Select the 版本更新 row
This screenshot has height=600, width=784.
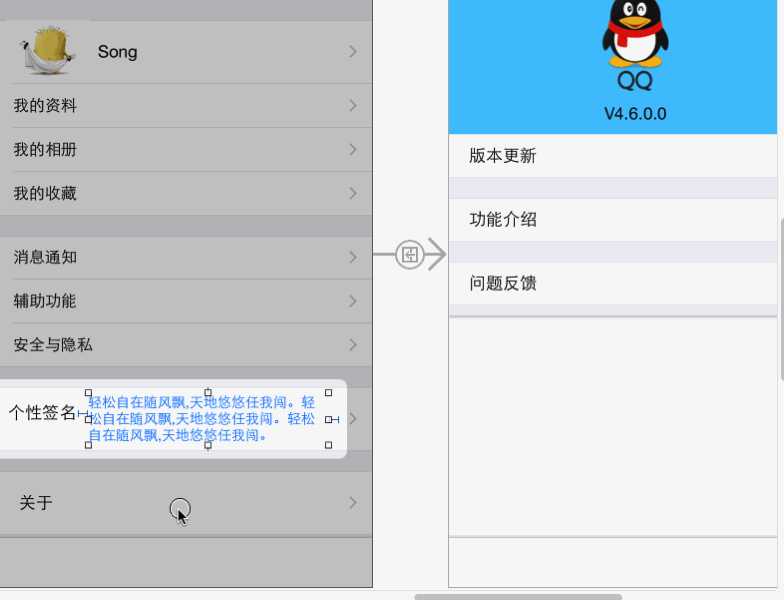click(x=613, y=156)
